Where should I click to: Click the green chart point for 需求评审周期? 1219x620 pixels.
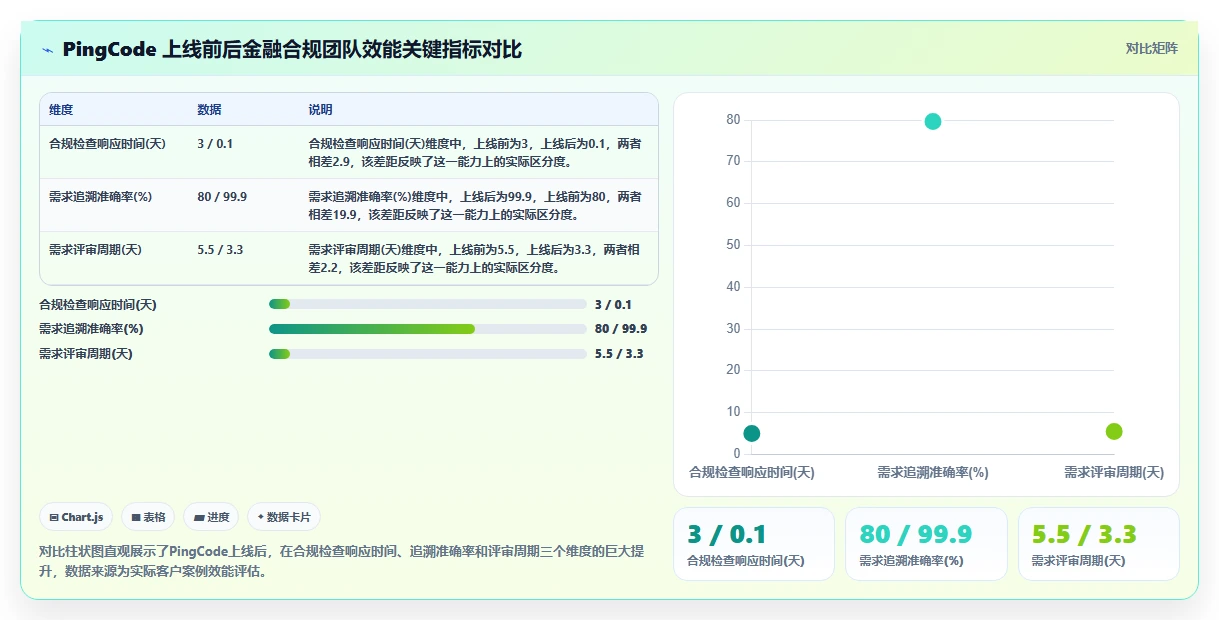click(x=1114, y=431)
